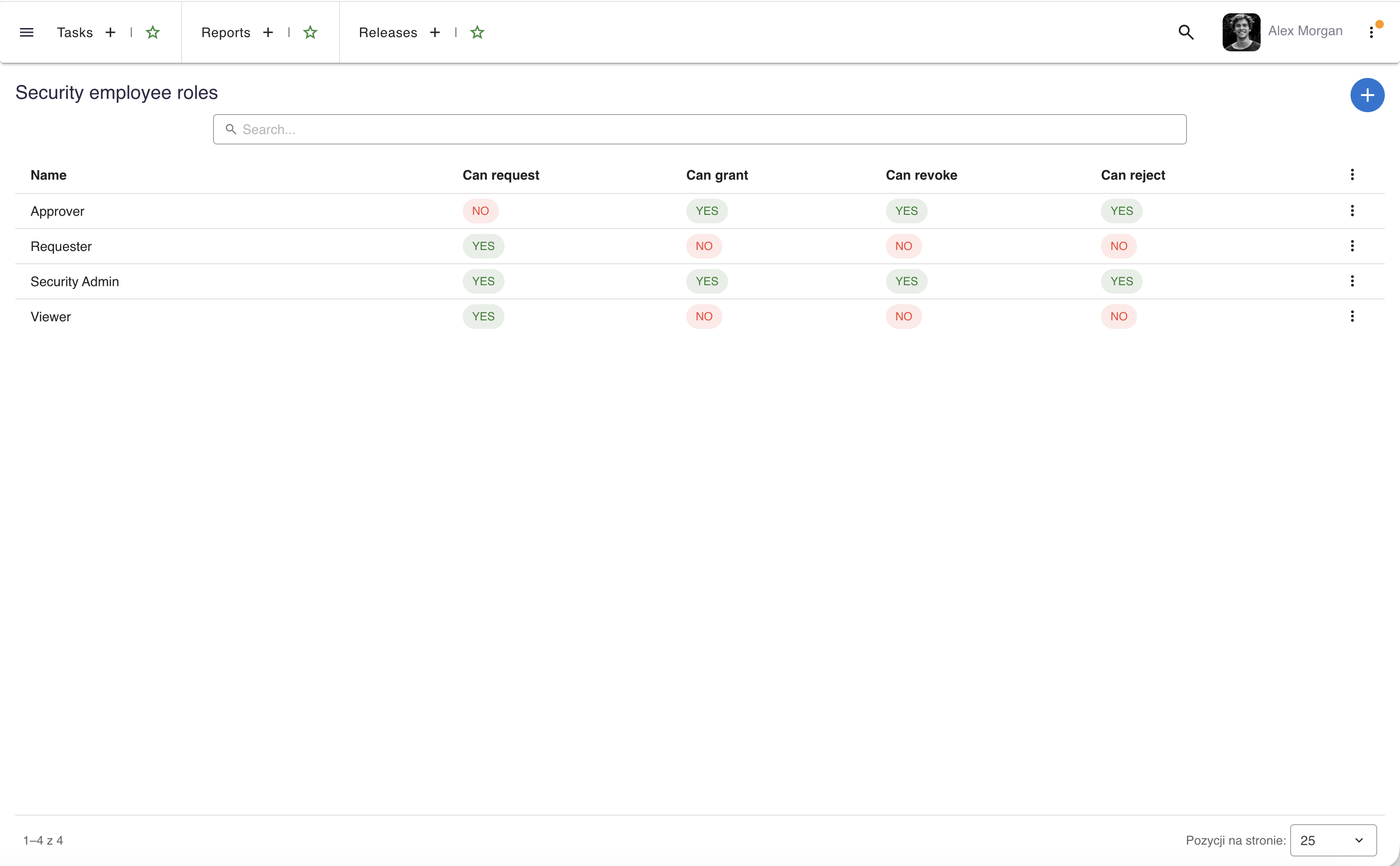The height and width of the screenshot is (866, 1400).
Task: Select the Approver role row name
Action: (58, 212)
